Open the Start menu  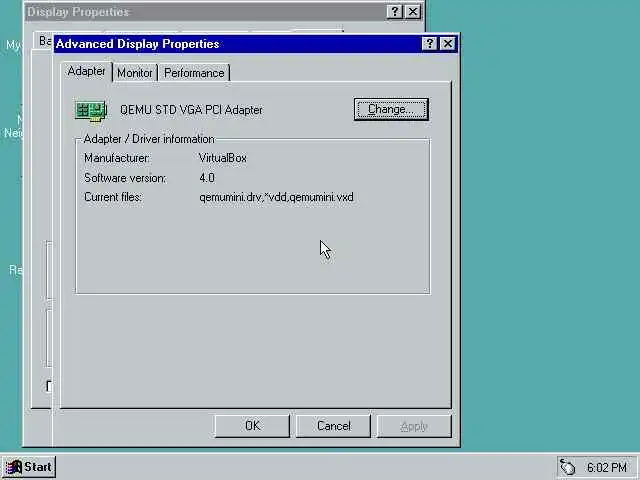29,467
